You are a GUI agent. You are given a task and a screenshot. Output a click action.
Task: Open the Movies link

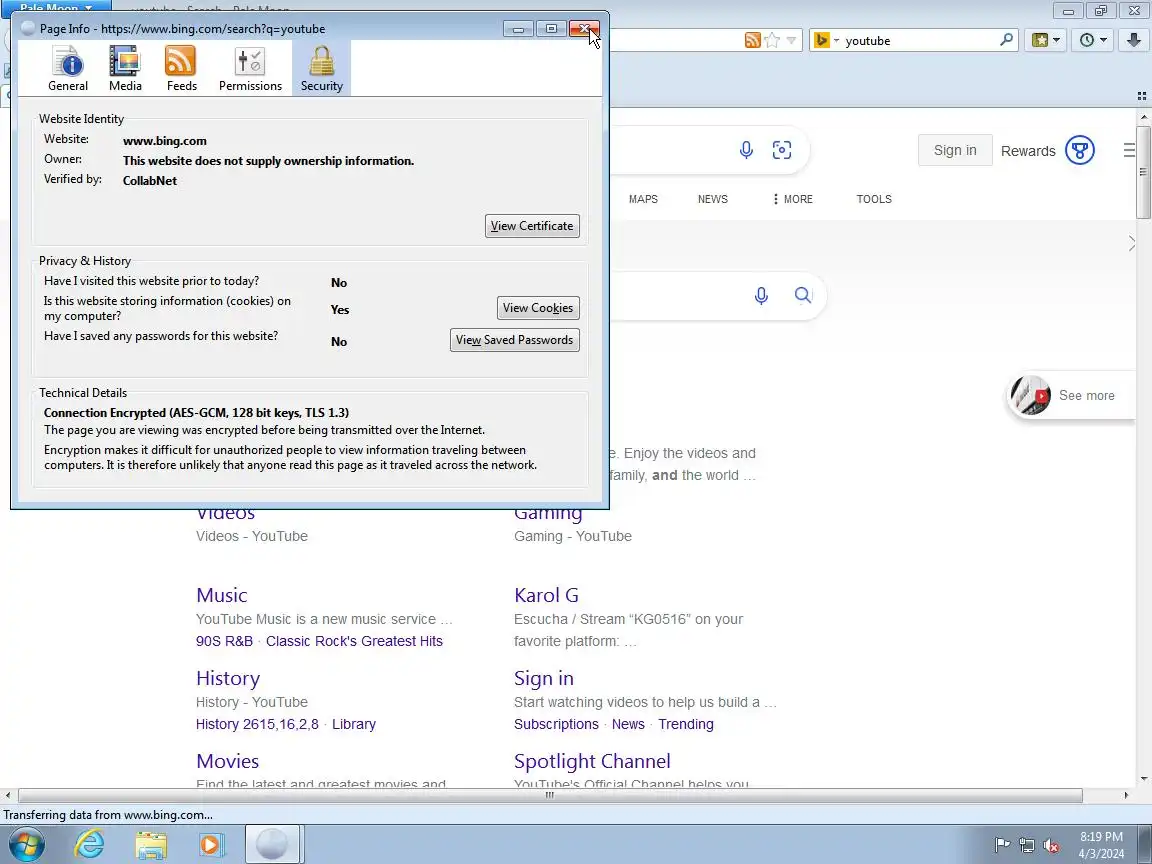tap(228, 761)
